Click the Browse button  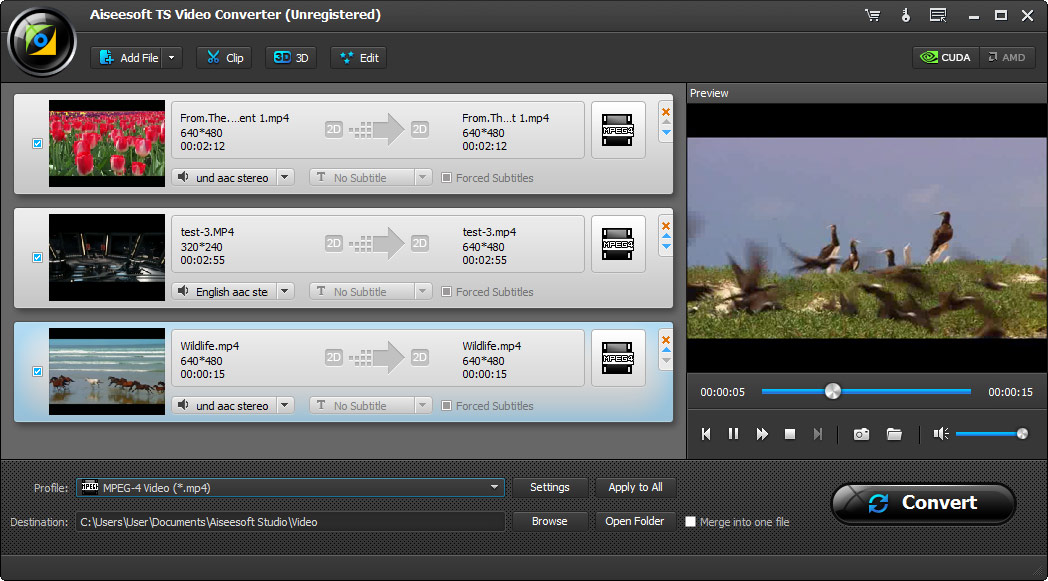pos(550,521)
